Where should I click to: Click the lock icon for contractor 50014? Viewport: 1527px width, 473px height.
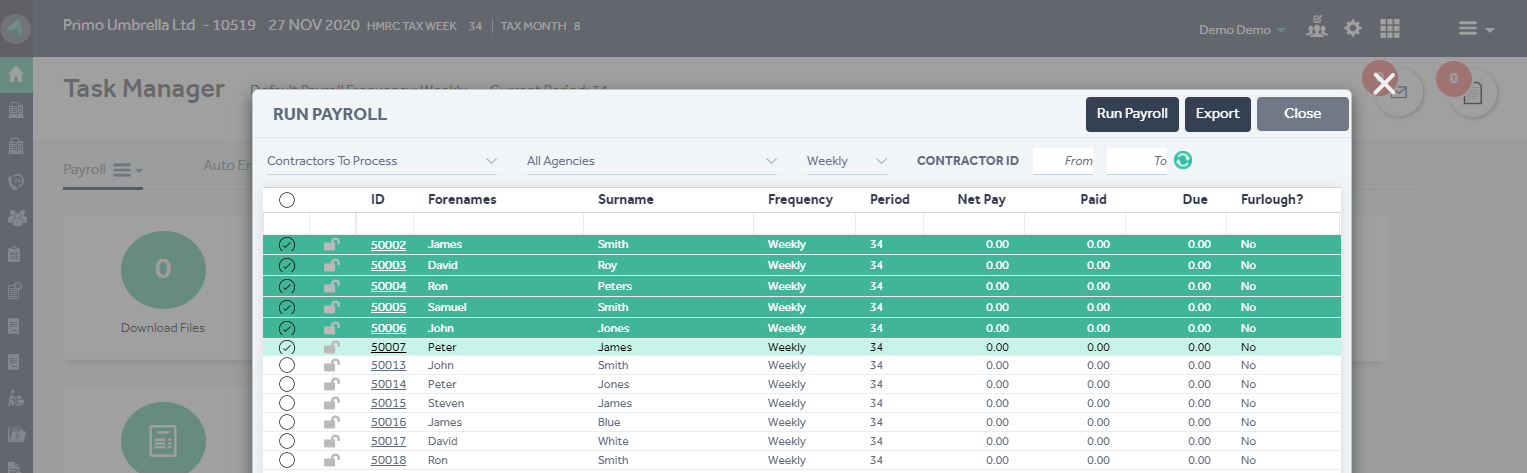click(332, 384)
